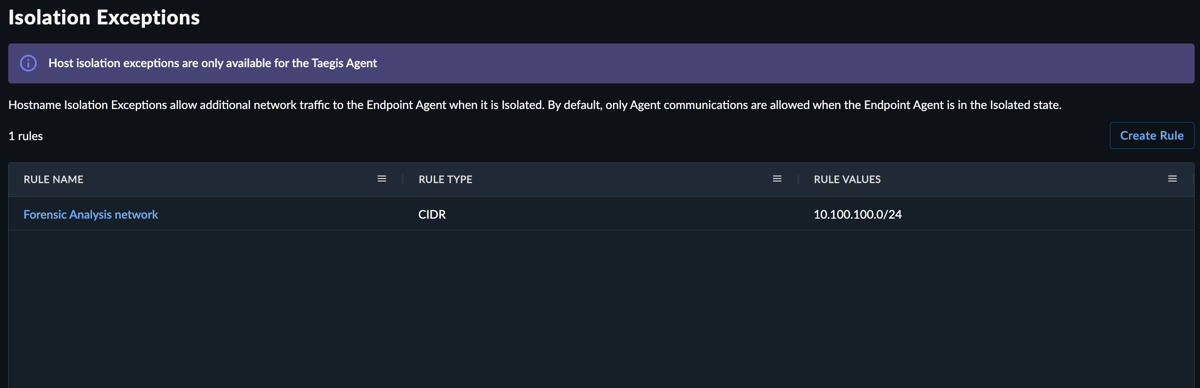1200x388 pixels.
Task: Select the CIDR rule type cell
Action: pos(432,214)
